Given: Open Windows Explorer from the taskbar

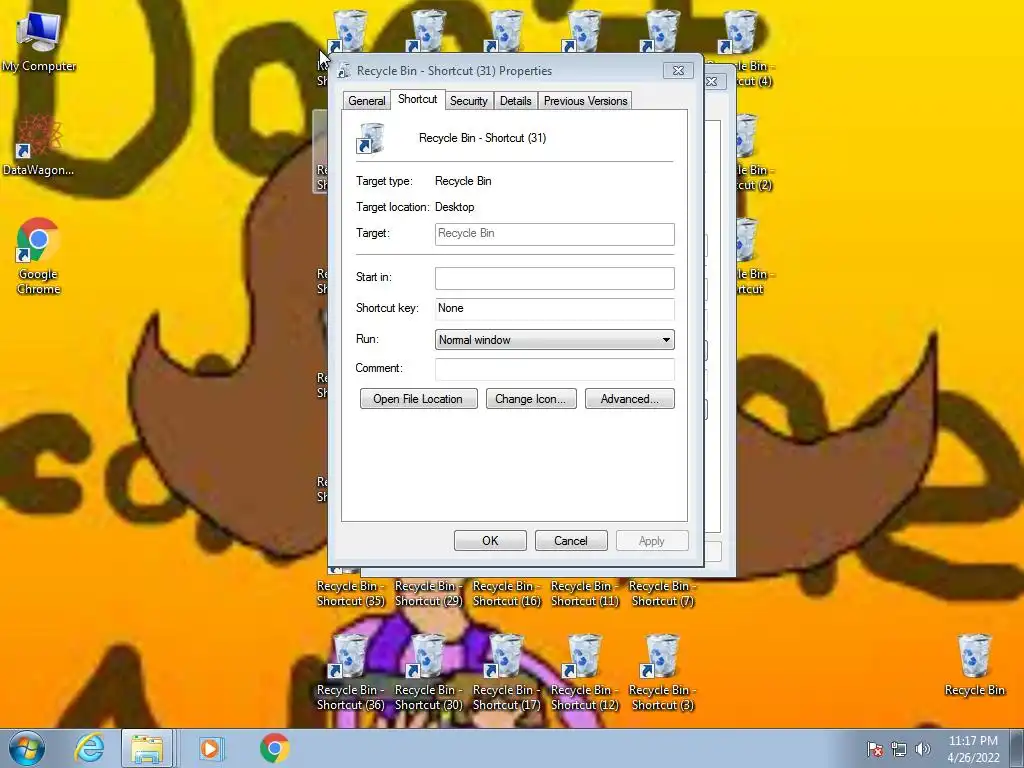Looking at the screenshot, I should tap(147, 748).
